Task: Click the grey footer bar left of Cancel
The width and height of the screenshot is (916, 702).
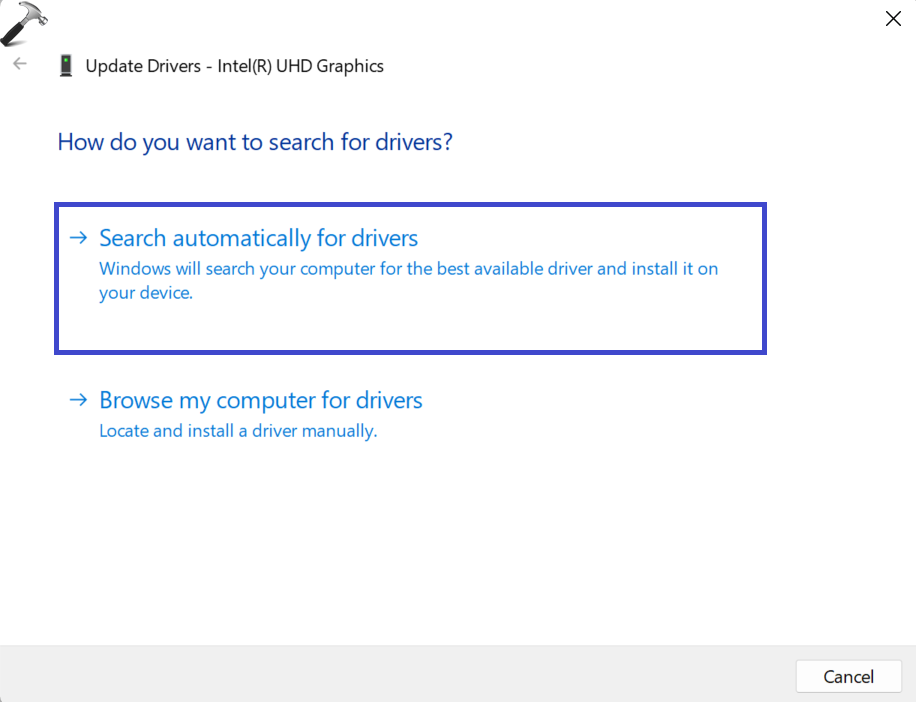Action: (400, 676)
